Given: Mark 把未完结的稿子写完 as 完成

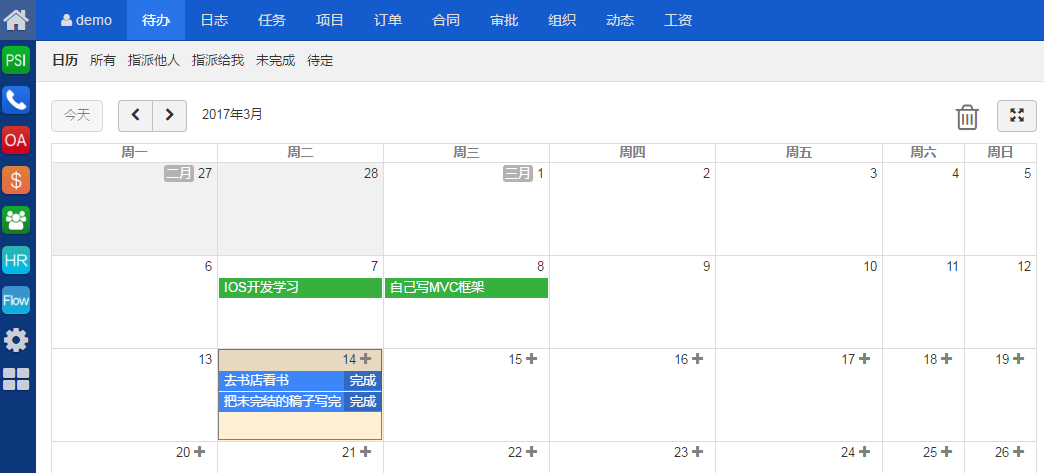Looking at the screenshot, I should click(x=363, y=402).
